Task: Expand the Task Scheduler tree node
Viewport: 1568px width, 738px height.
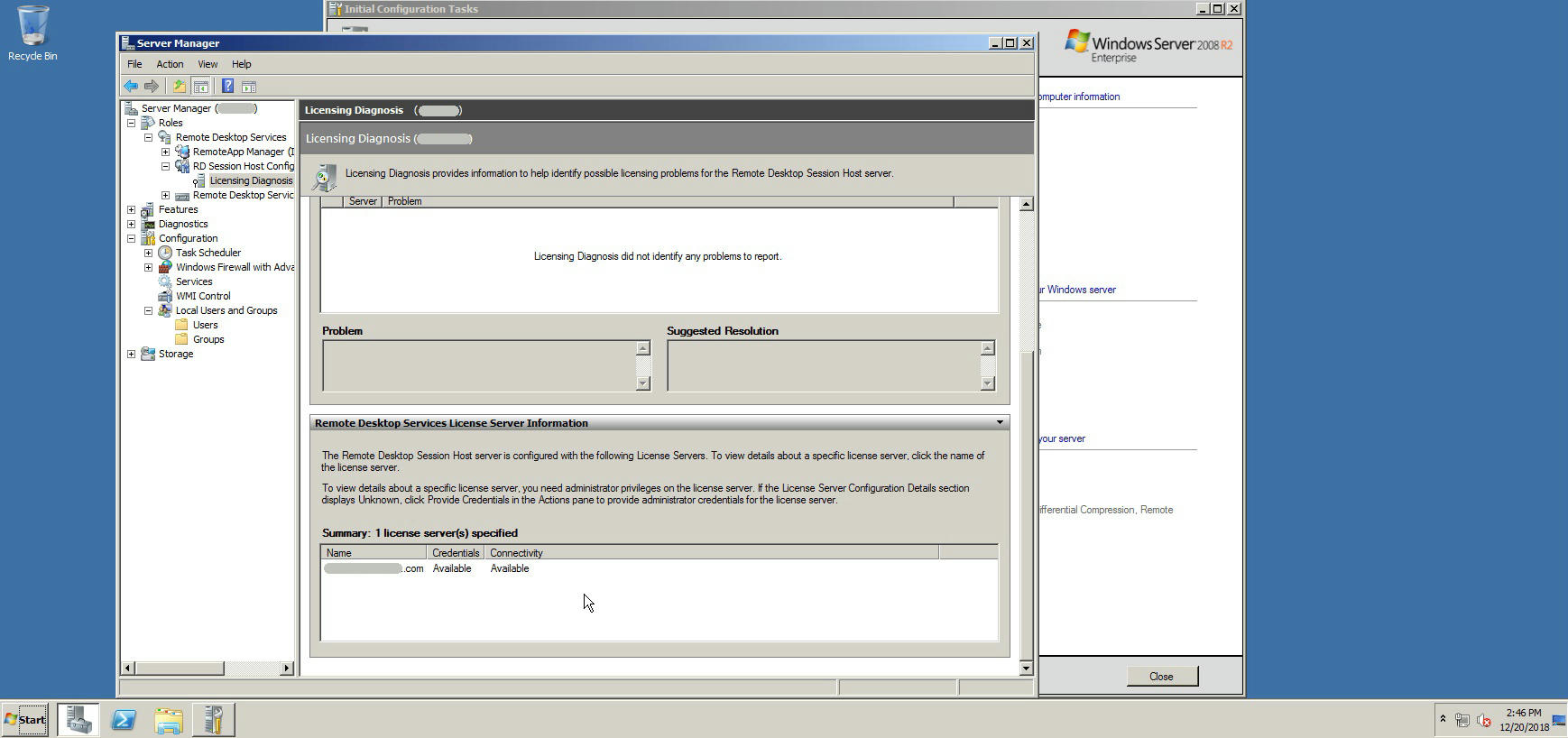Action: point(149,253)
